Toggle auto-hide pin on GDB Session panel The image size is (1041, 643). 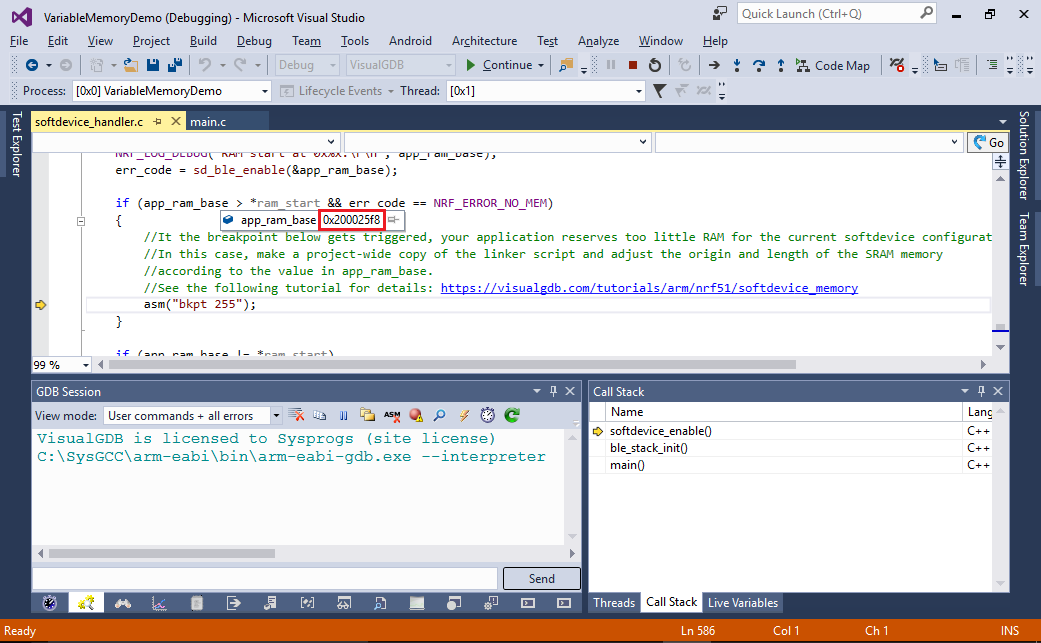coord(553,392)
